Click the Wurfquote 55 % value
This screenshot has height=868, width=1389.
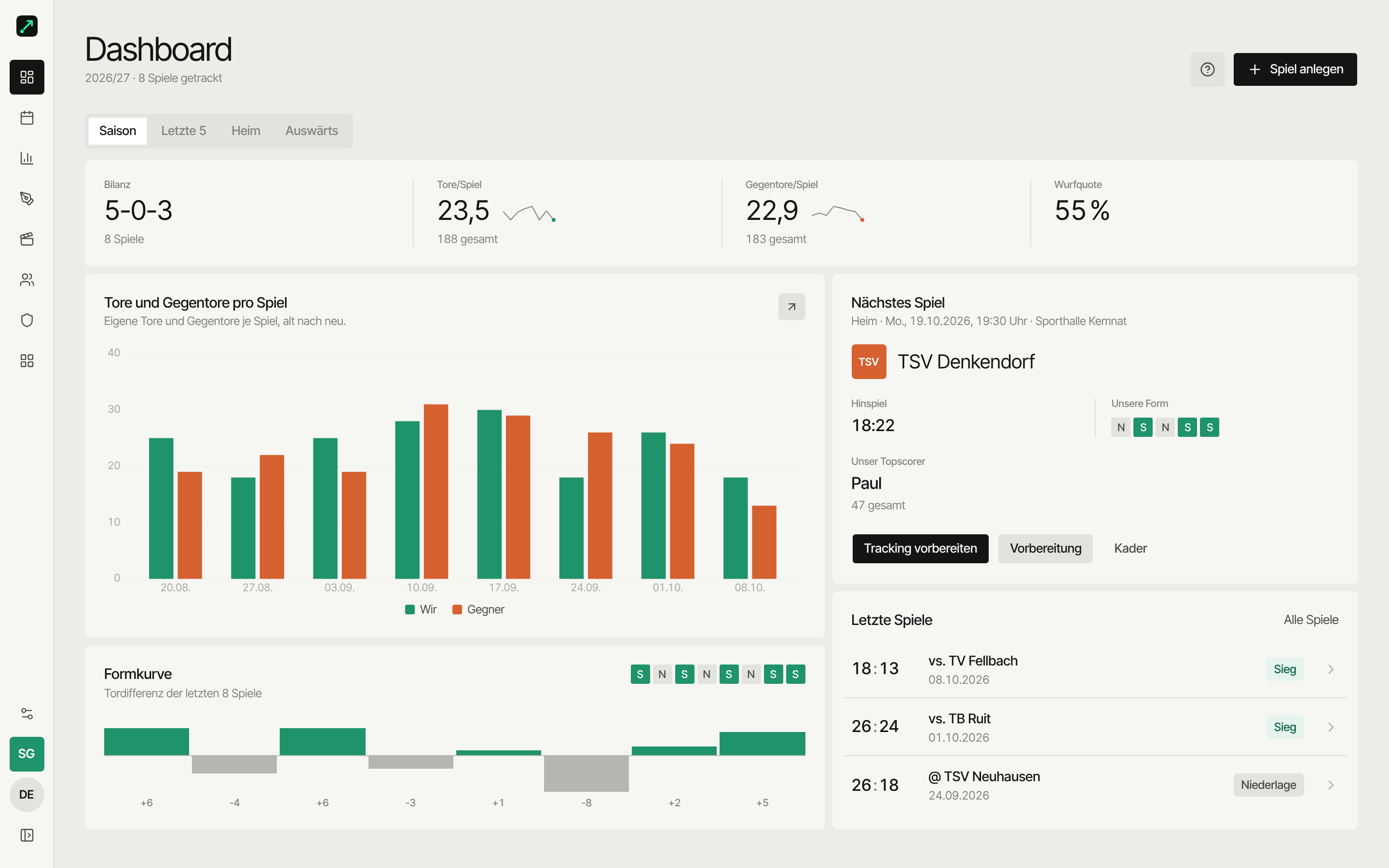pos(1082,210)
